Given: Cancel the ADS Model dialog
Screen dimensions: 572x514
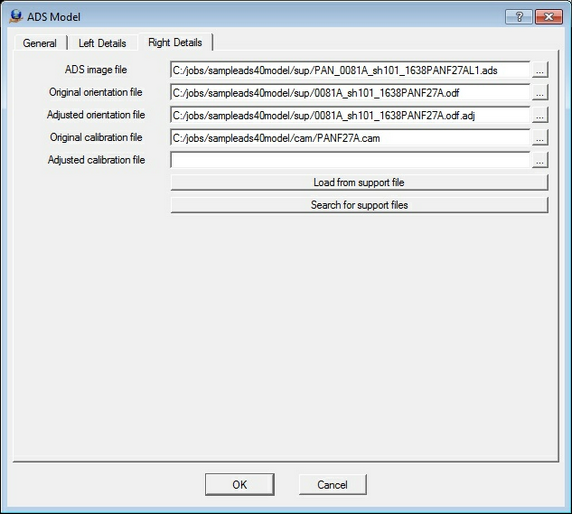Looking at the screenshot, I should coord(333,484).
